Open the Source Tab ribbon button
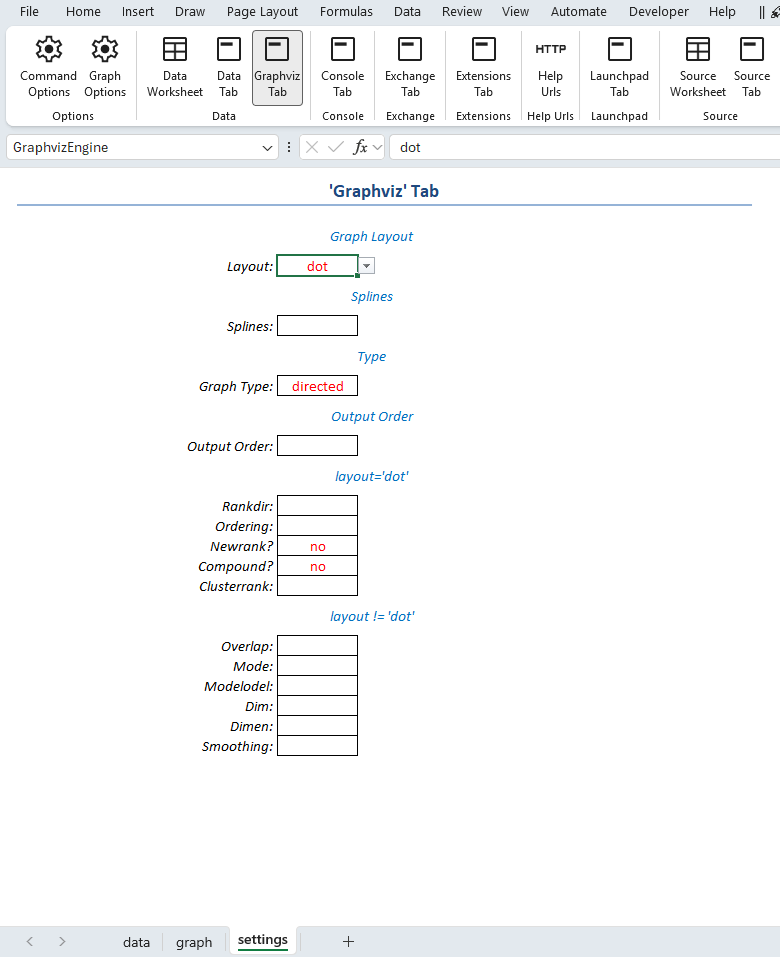Image resolution: width=780 pixels, height=957 pixels. tap(751, 67)
